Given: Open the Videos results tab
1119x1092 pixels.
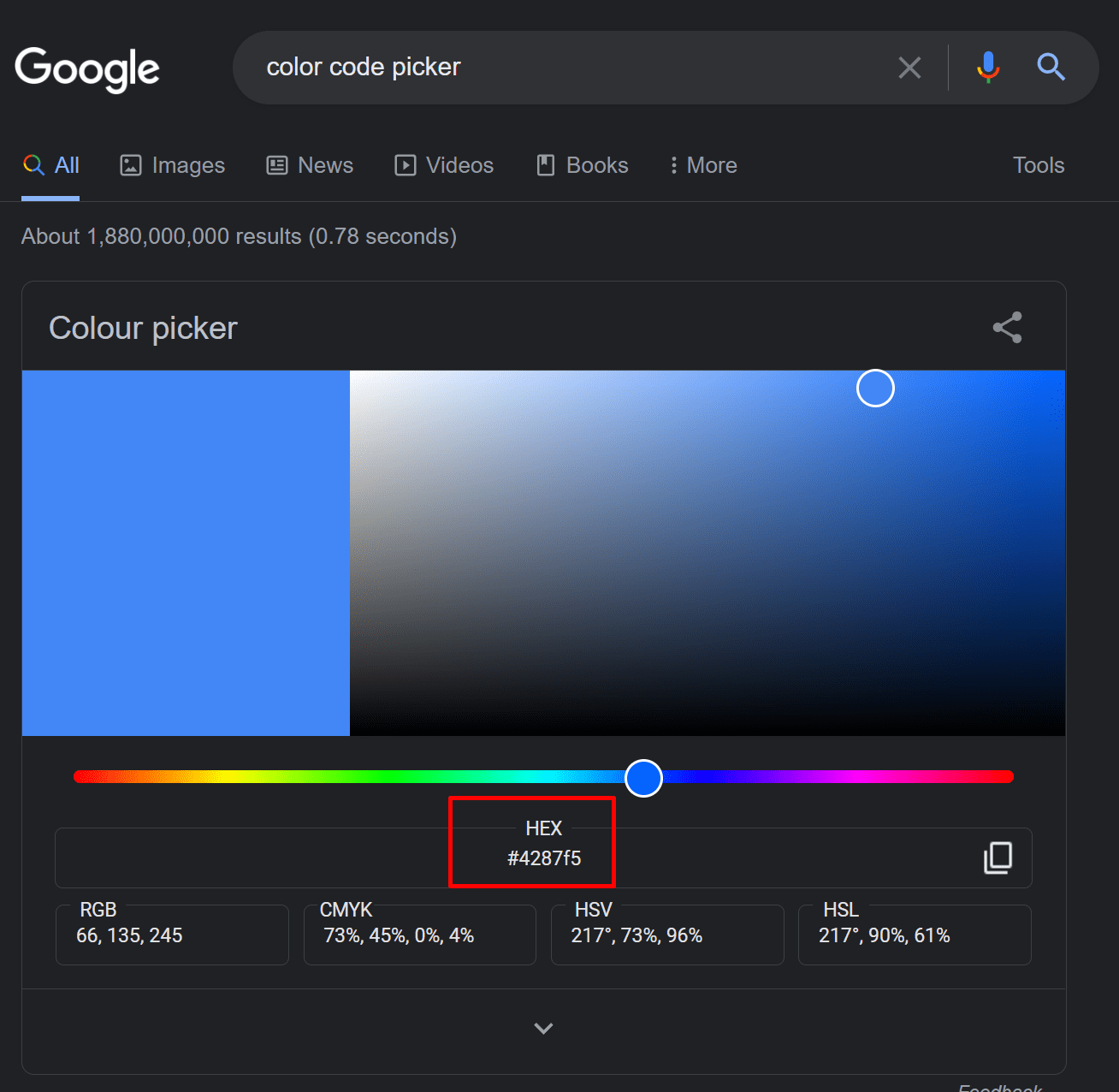Looking at the screenshot, I should [x=444, y=165].
